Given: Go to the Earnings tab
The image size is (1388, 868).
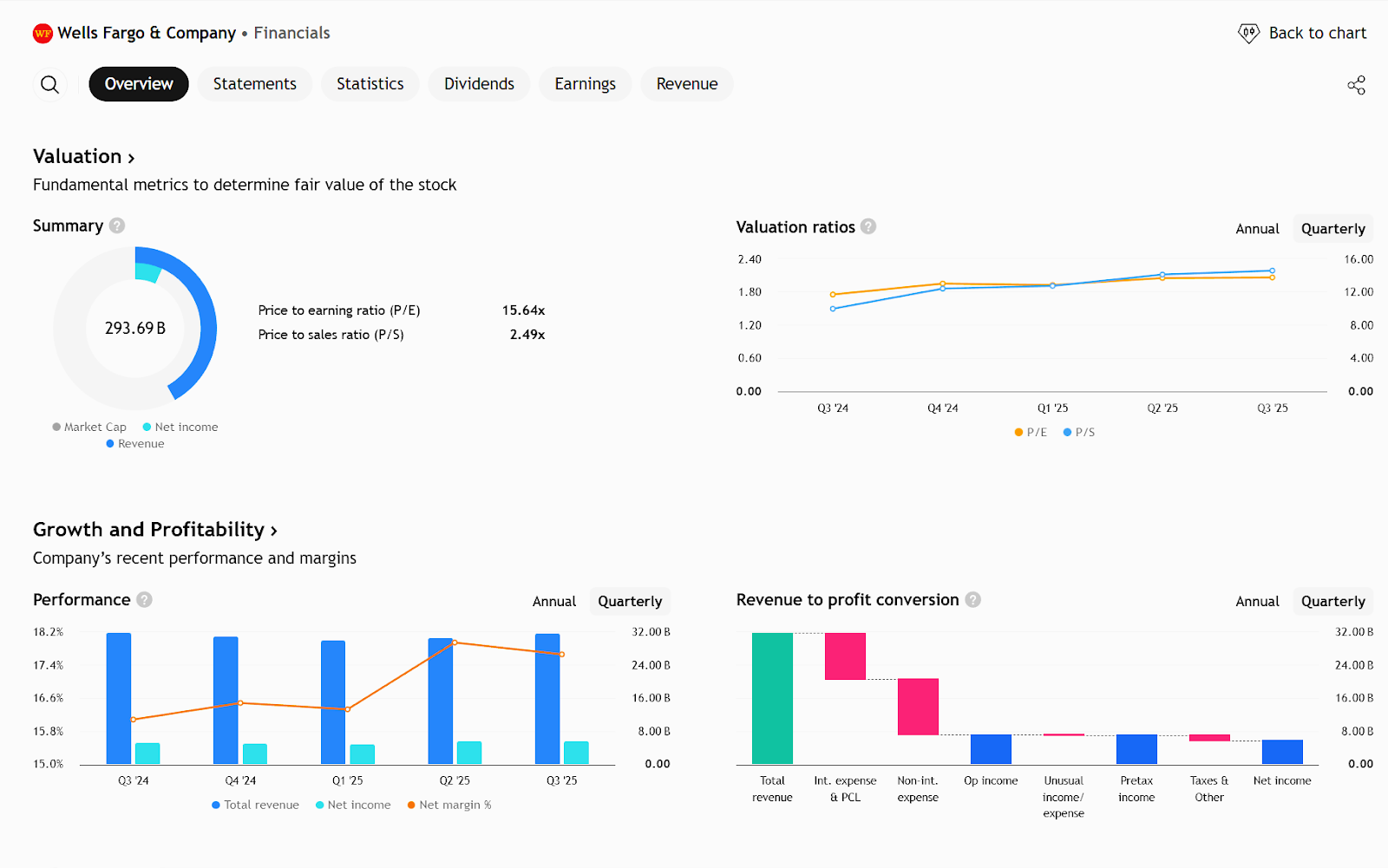Looking at the screenshot, I should [585, 84].
